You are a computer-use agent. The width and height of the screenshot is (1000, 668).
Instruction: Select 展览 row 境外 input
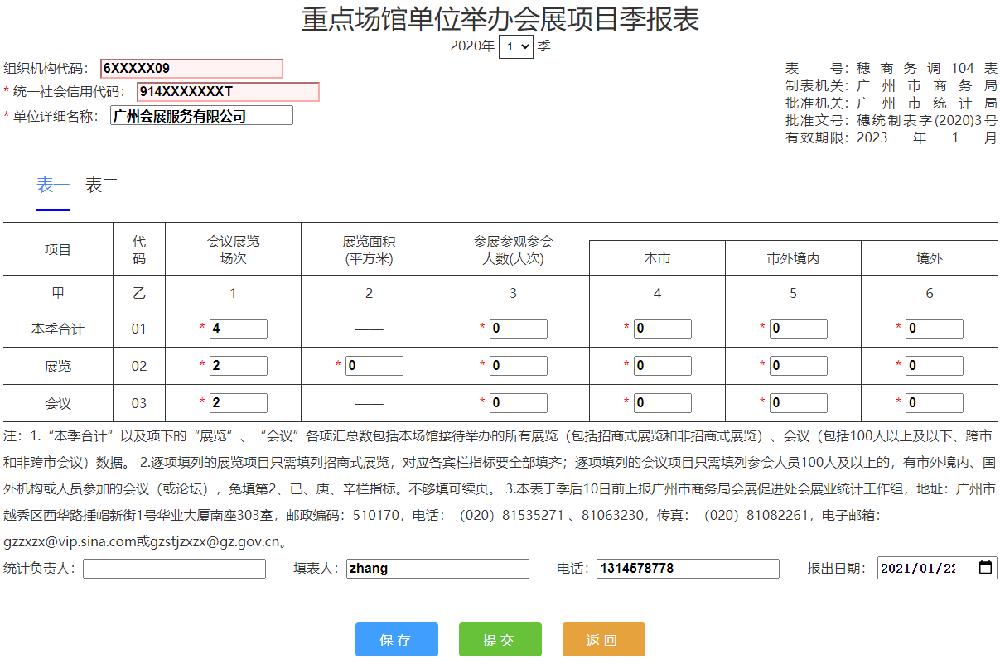(x=934, y=366)
